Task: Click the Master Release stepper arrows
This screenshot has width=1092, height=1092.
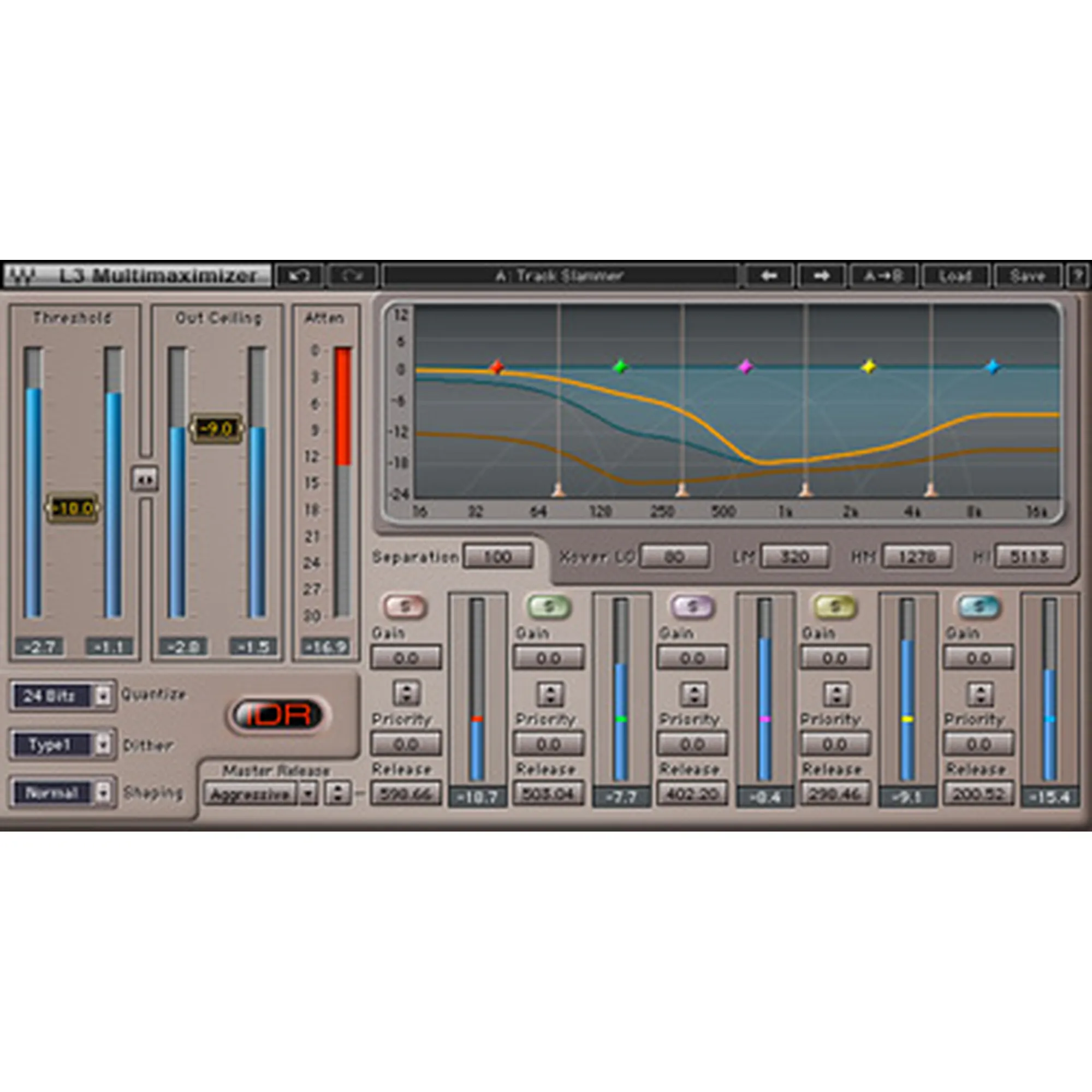Action: (x=337, y=793)
